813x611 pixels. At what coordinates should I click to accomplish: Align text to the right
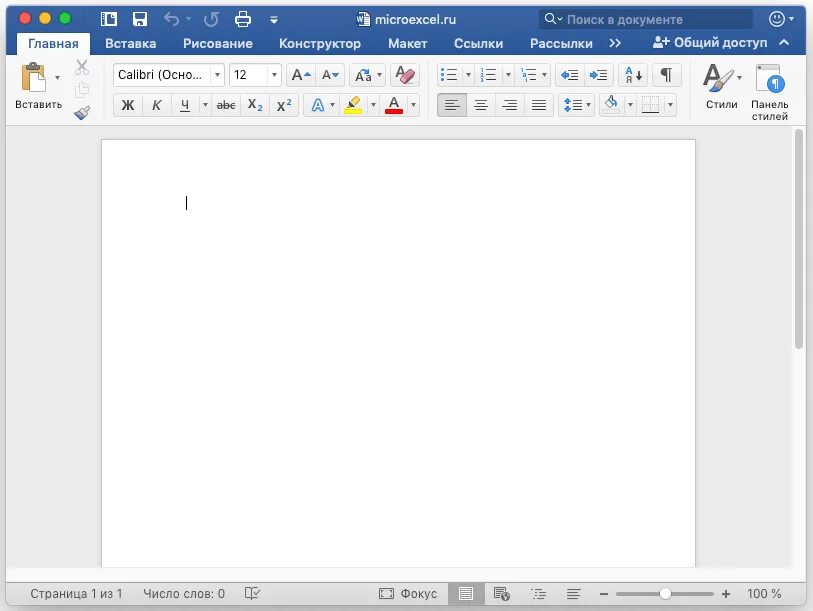pyautogui.click(x=510, y=105)
